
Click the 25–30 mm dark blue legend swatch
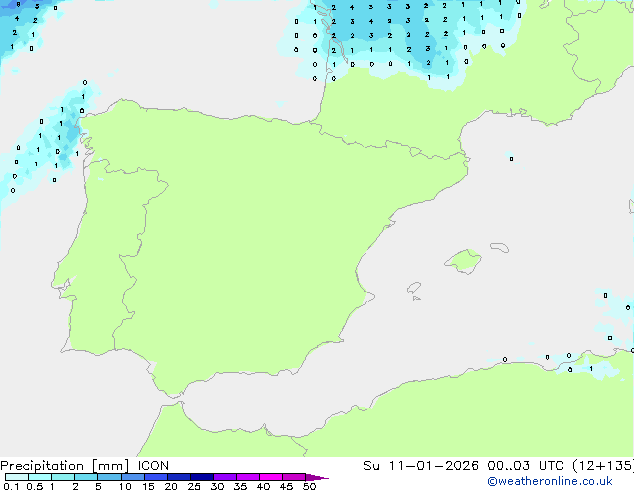click(x=202, y=477)
